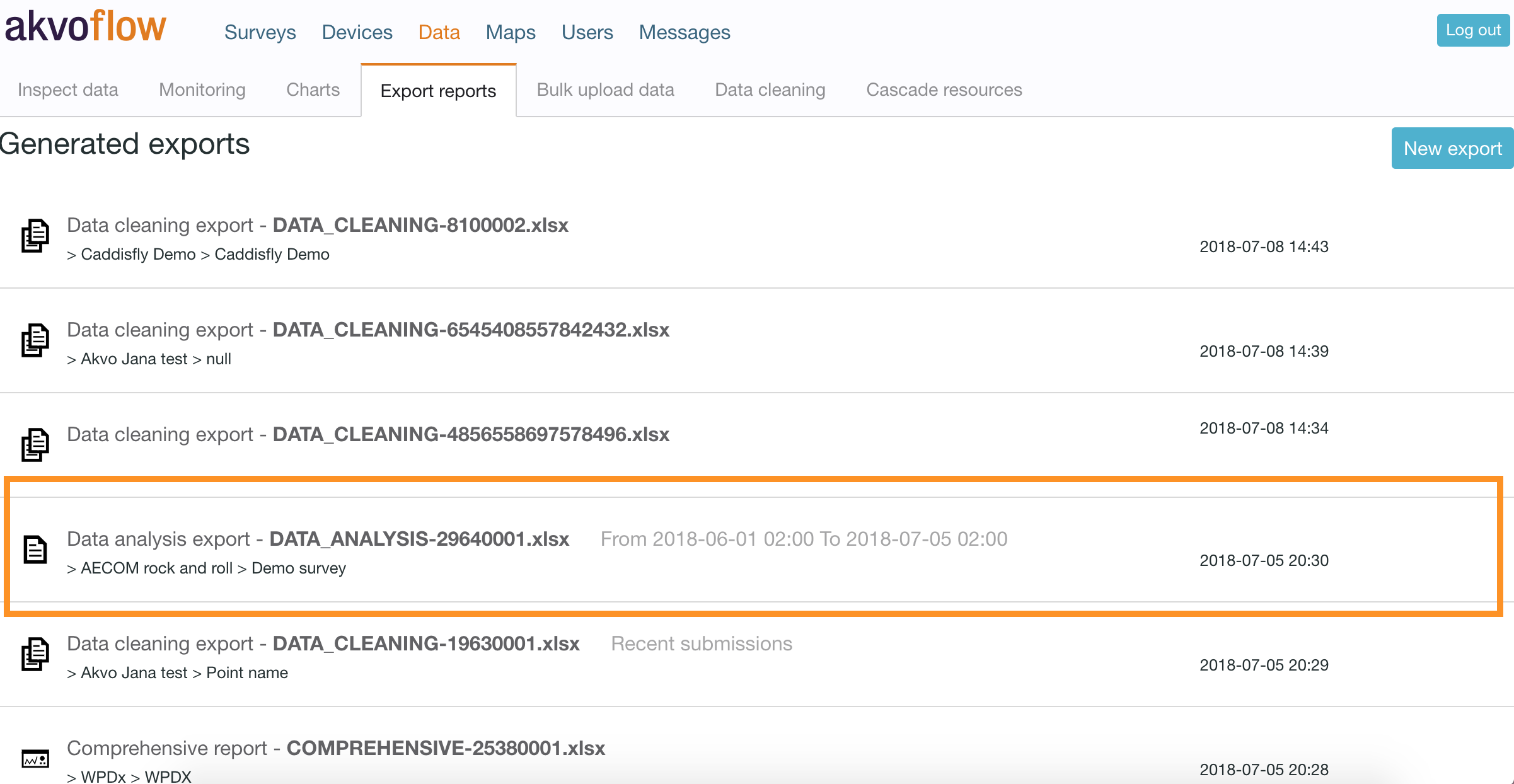Open the Maps section
Screen dimensions: 1514x784
click(x=511, y=32)
